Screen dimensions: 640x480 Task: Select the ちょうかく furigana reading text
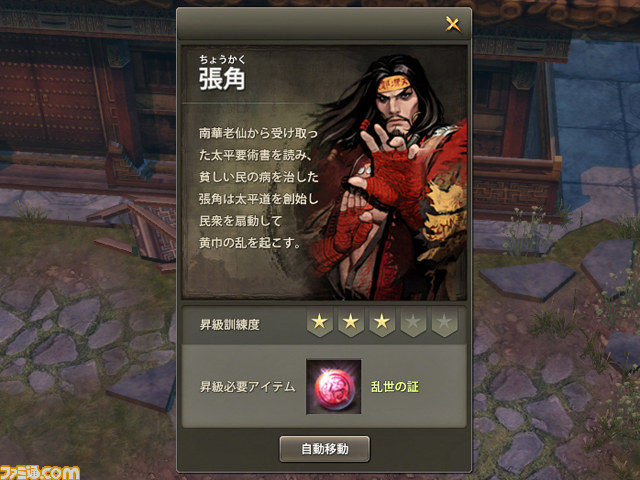(x=222, y=60)
